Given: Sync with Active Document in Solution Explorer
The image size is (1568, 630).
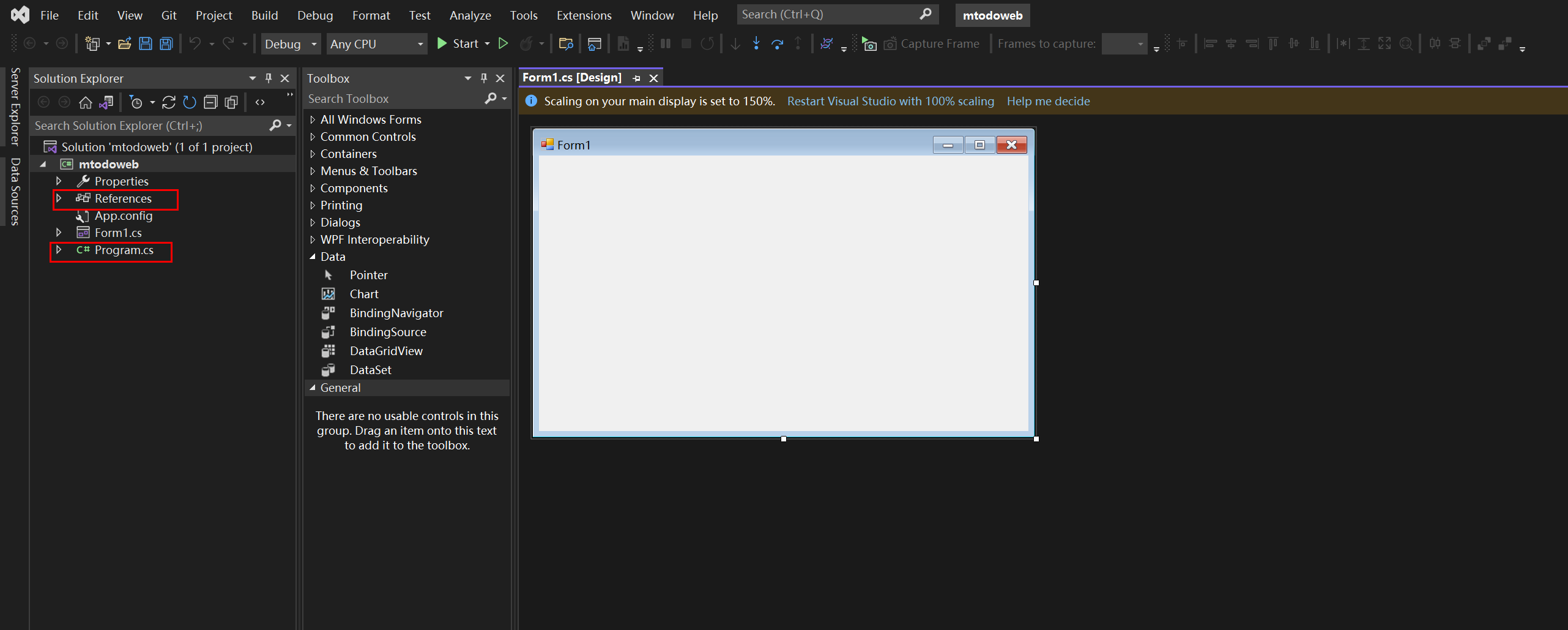Looking at the screenshot, I should [107, 102].
